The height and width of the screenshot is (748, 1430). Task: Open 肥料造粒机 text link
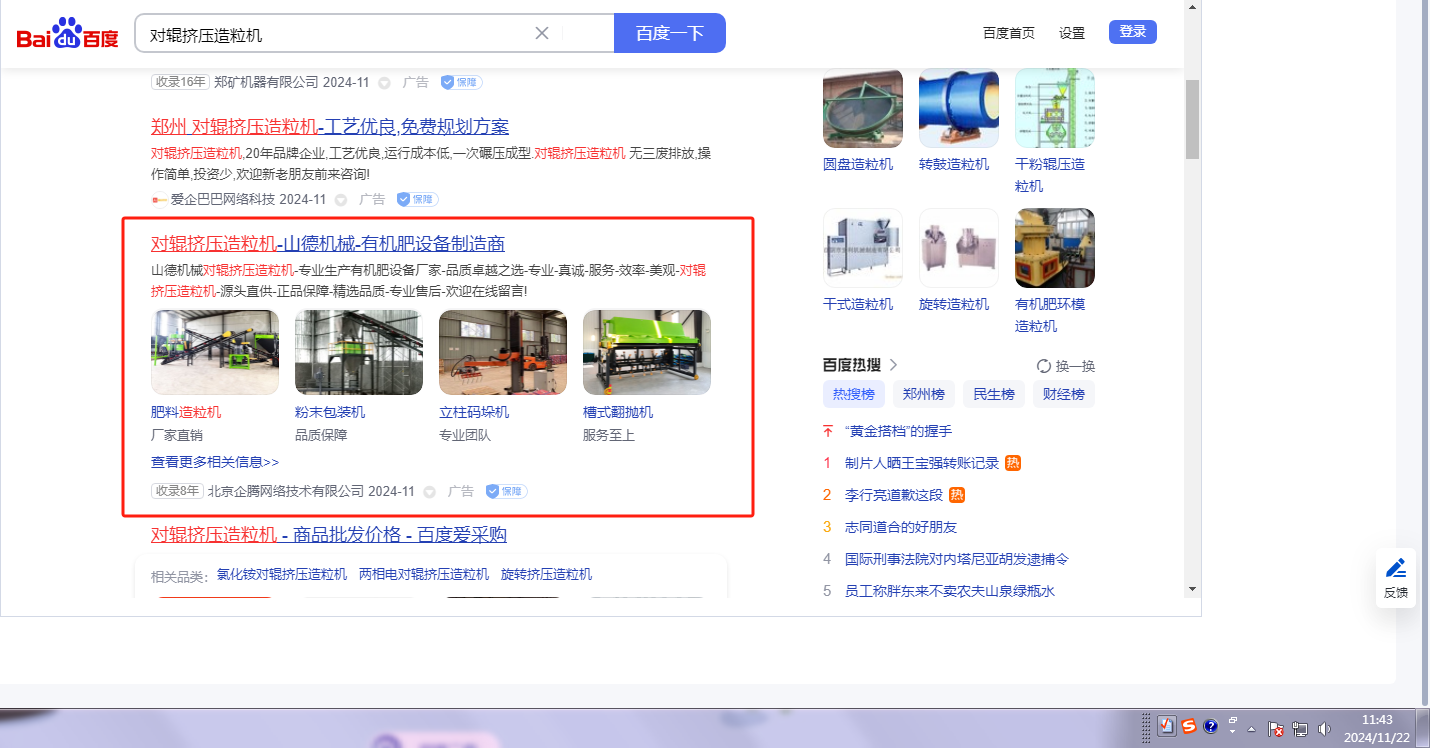pyautogui.click(x=186, y=412)
